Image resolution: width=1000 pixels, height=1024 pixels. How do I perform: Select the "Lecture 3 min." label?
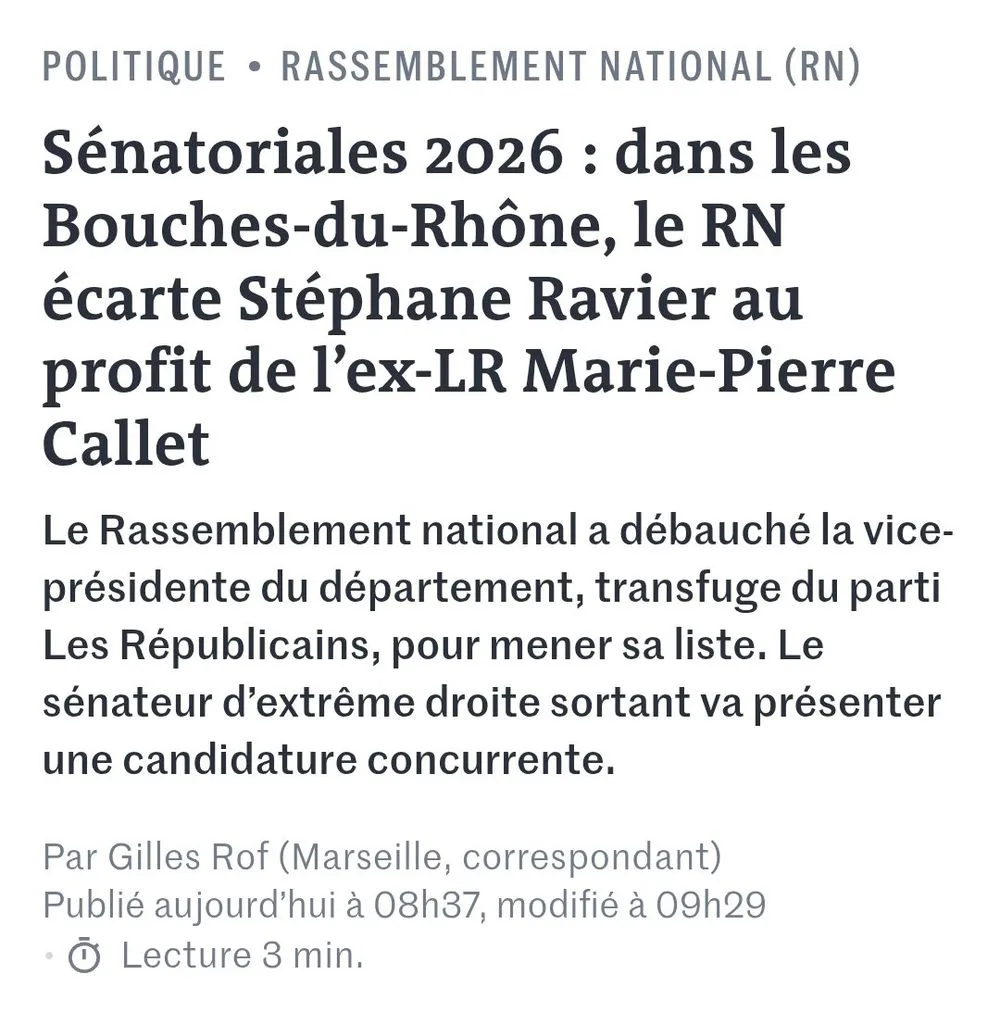tap(242, 955)
